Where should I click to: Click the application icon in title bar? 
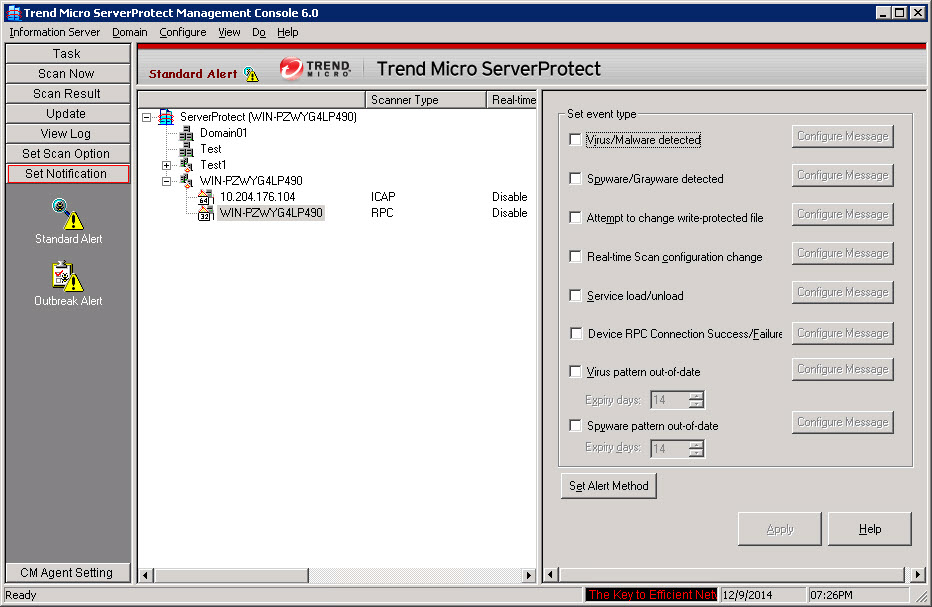13,12
